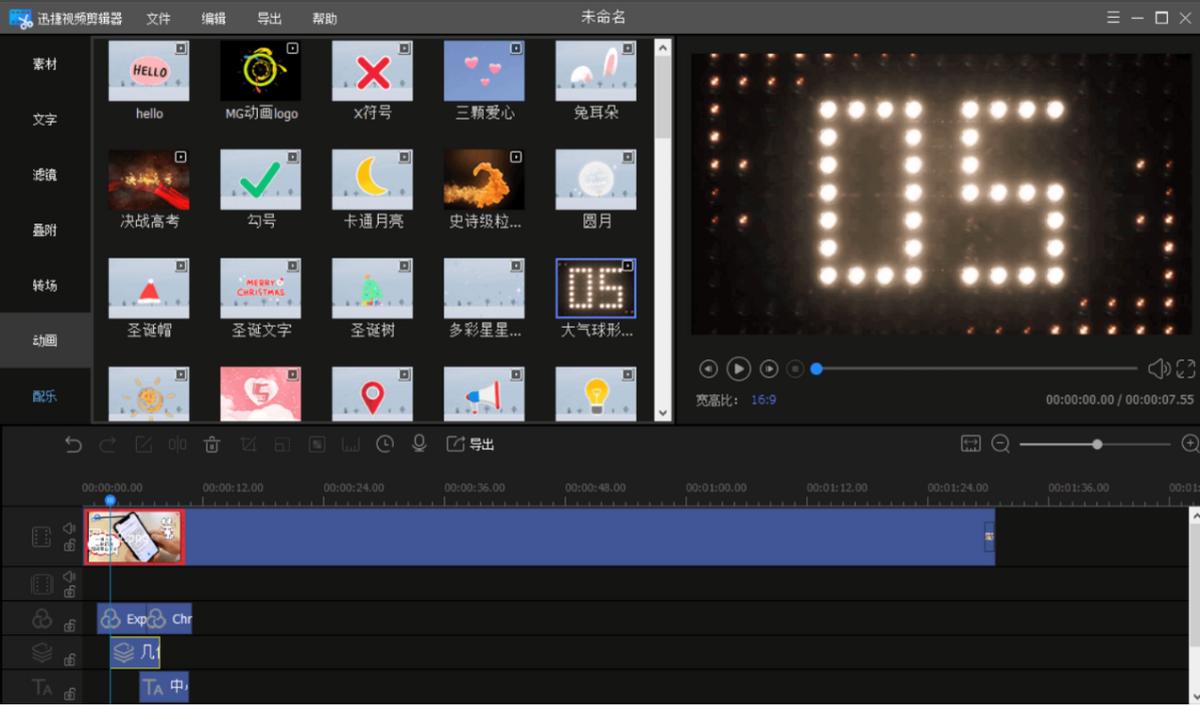The height and width of the screenshot is (705, 1200).
Task: Open the duration clock tool
Action: [x=385, y=444]
